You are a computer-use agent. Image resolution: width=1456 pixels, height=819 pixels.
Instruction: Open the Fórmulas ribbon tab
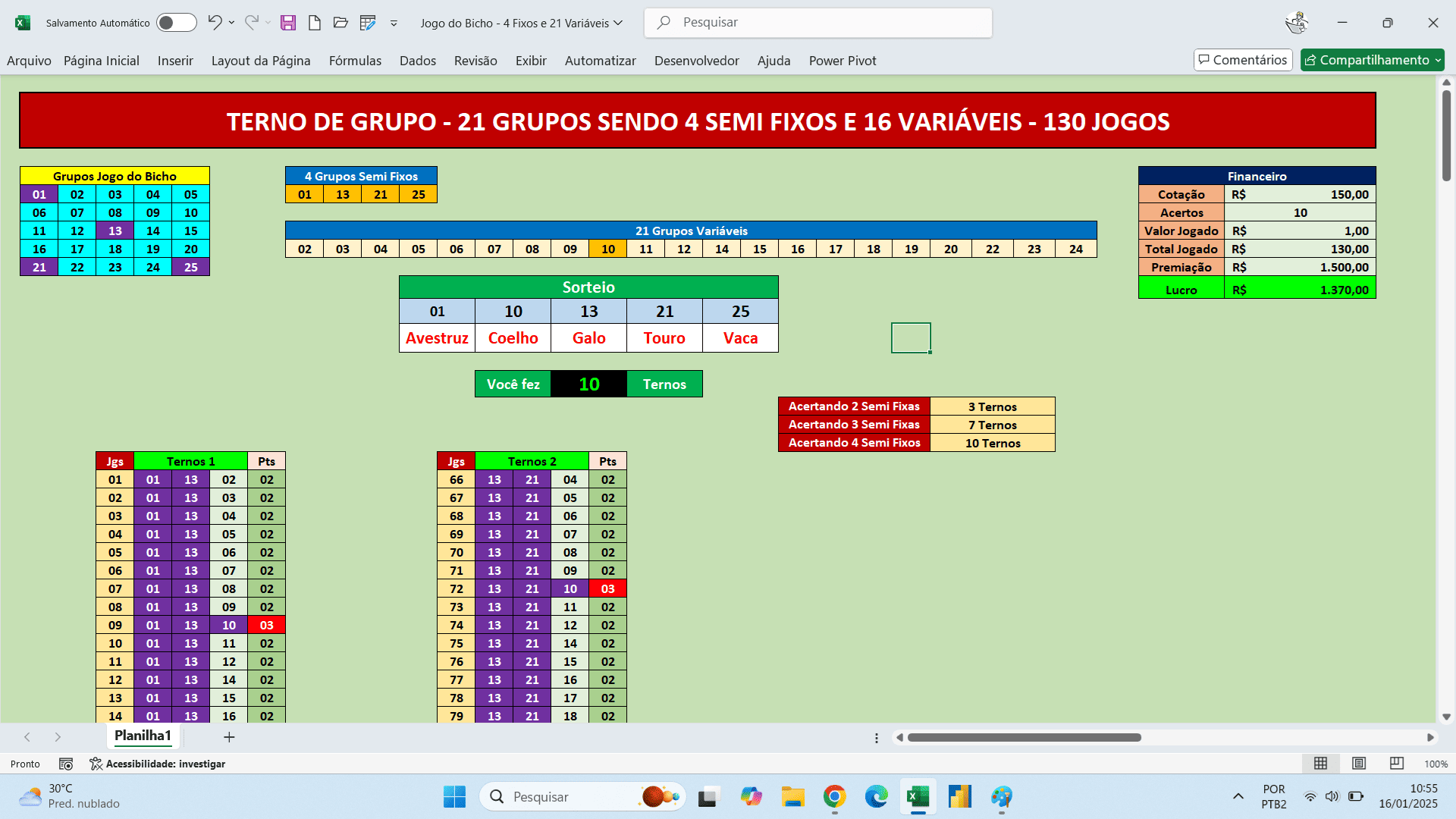pos(355,61)
